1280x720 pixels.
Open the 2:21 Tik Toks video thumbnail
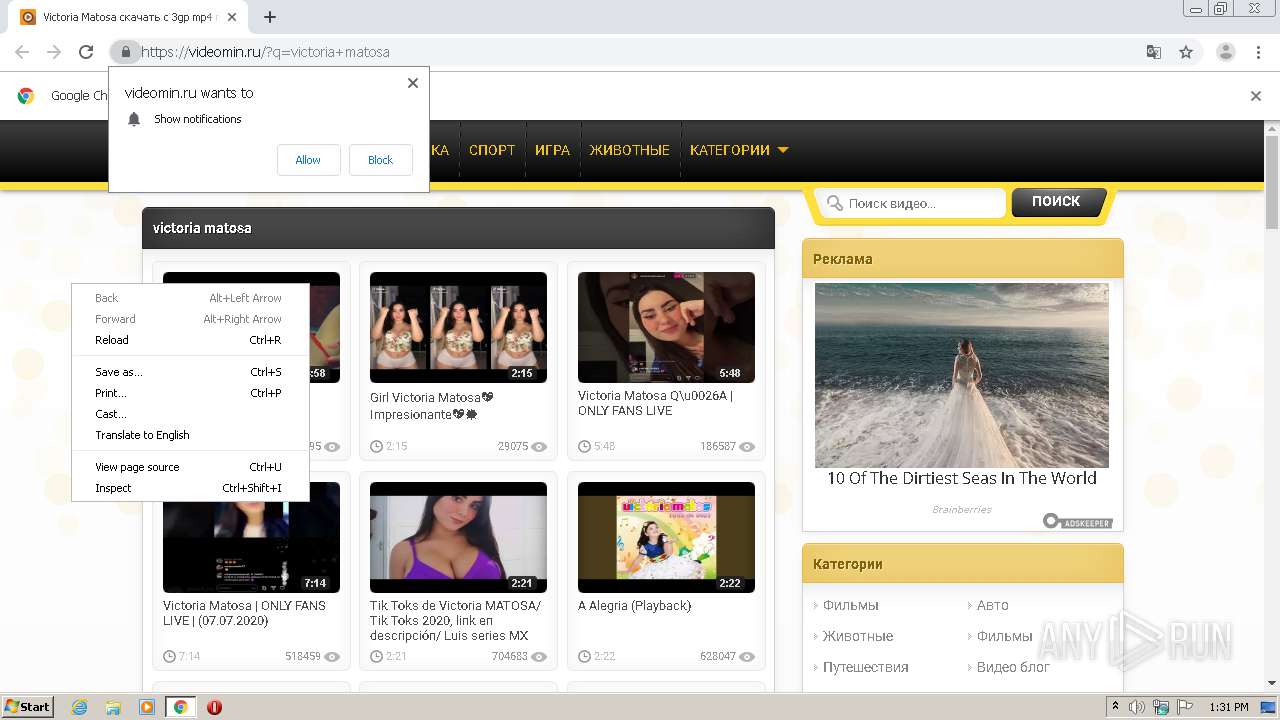[458, 537]
